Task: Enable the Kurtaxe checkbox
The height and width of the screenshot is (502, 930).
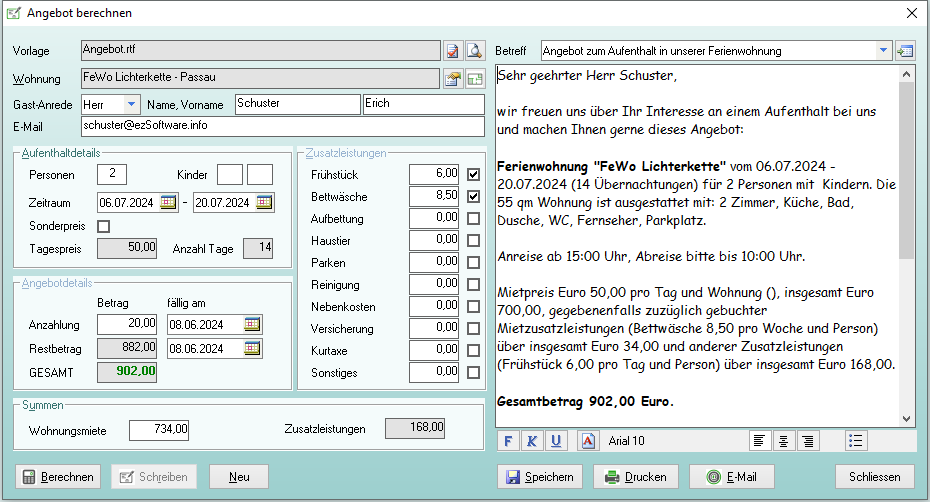Action: pyautogui.click(x=473, y=350)
